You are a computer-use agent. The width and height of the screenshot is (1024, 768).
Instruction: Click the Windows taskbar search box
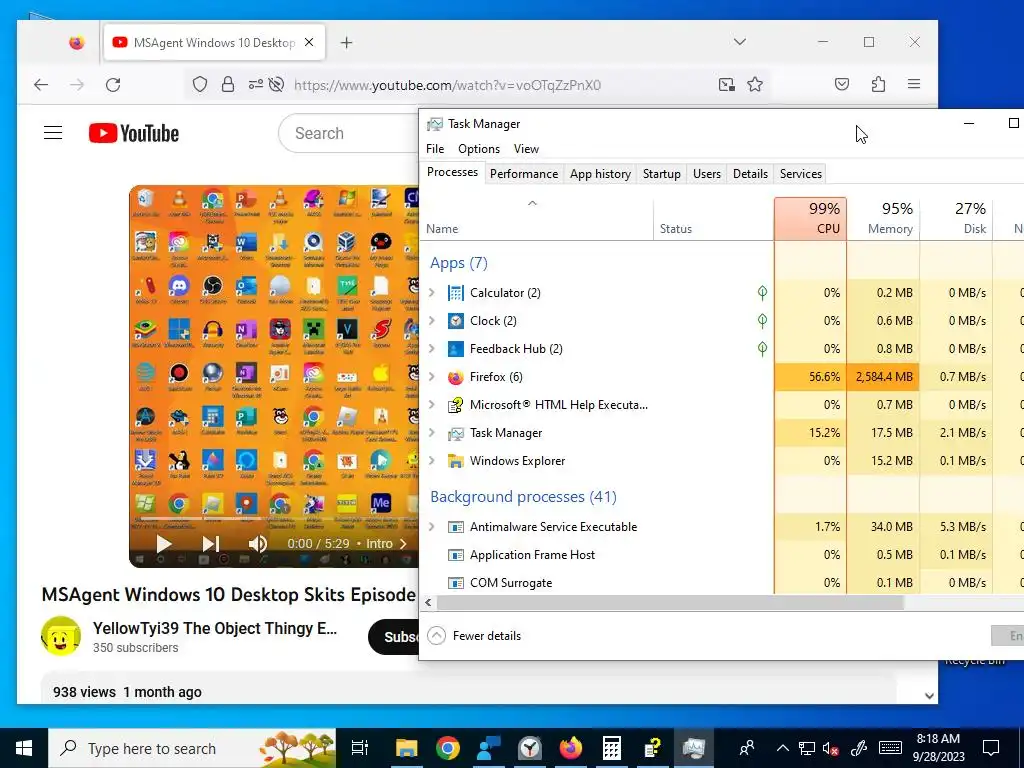(193, 748)
